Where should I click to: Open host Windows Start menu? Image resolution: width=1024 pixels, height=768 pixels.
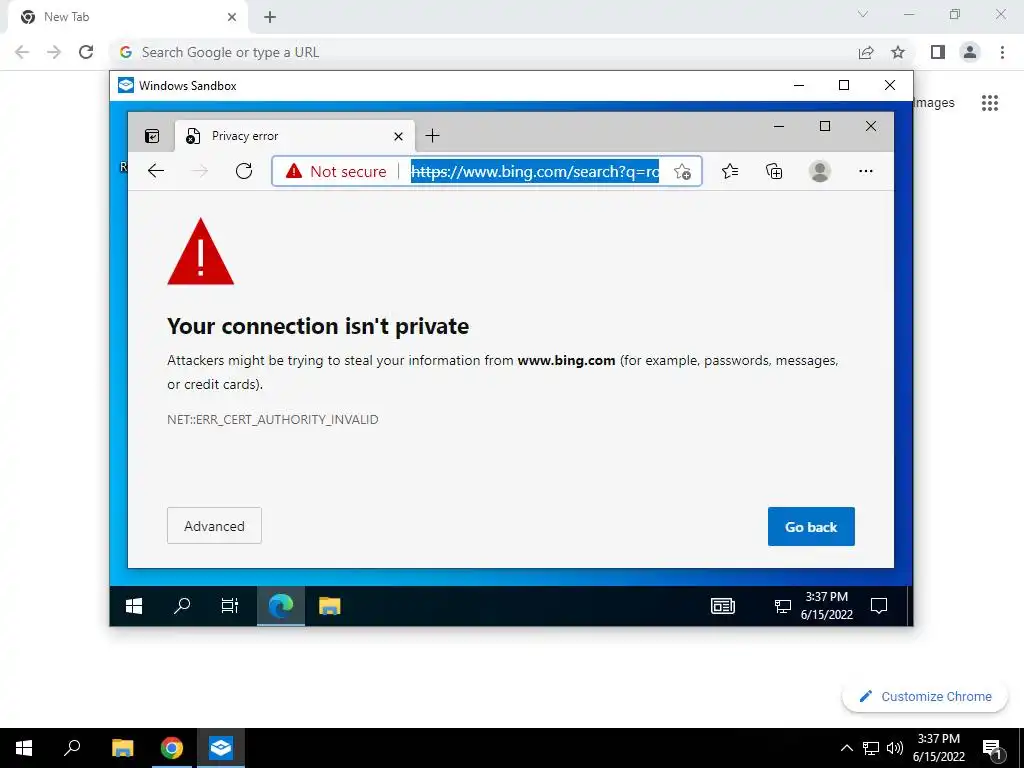(24, 748)
